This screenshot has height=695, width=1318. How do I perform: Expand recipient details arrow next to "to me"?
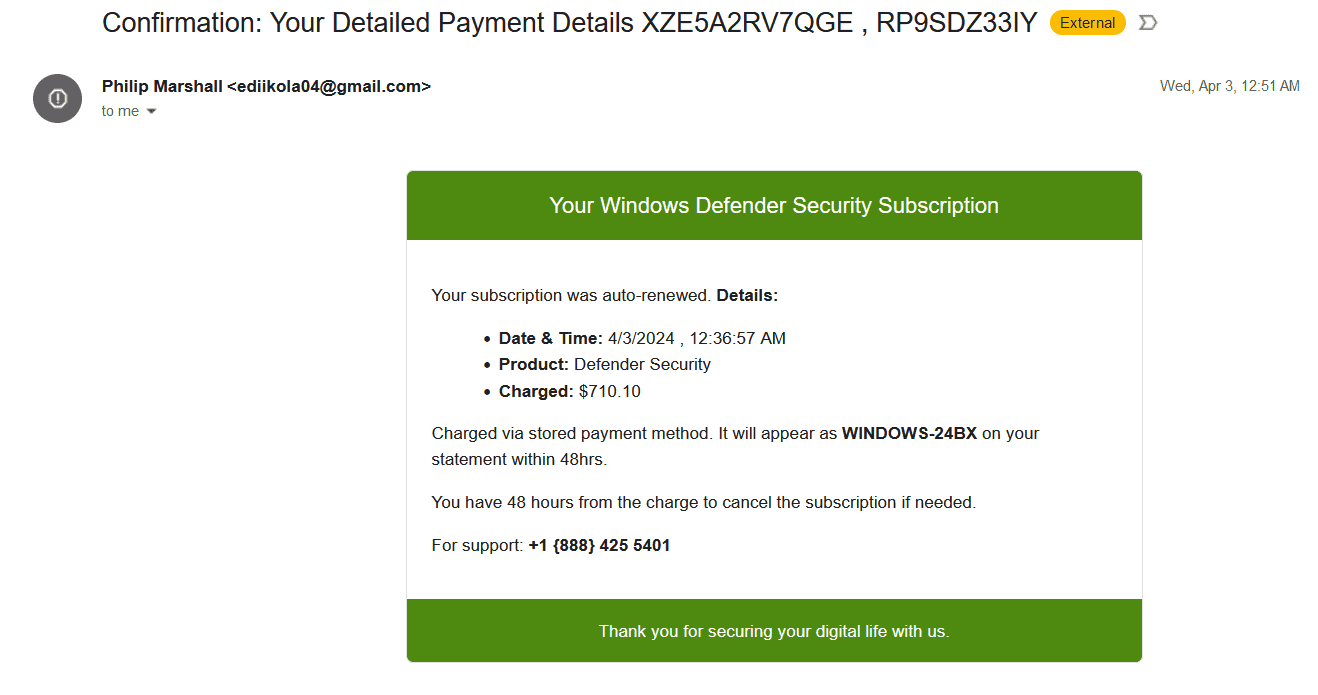pos(152,112)
